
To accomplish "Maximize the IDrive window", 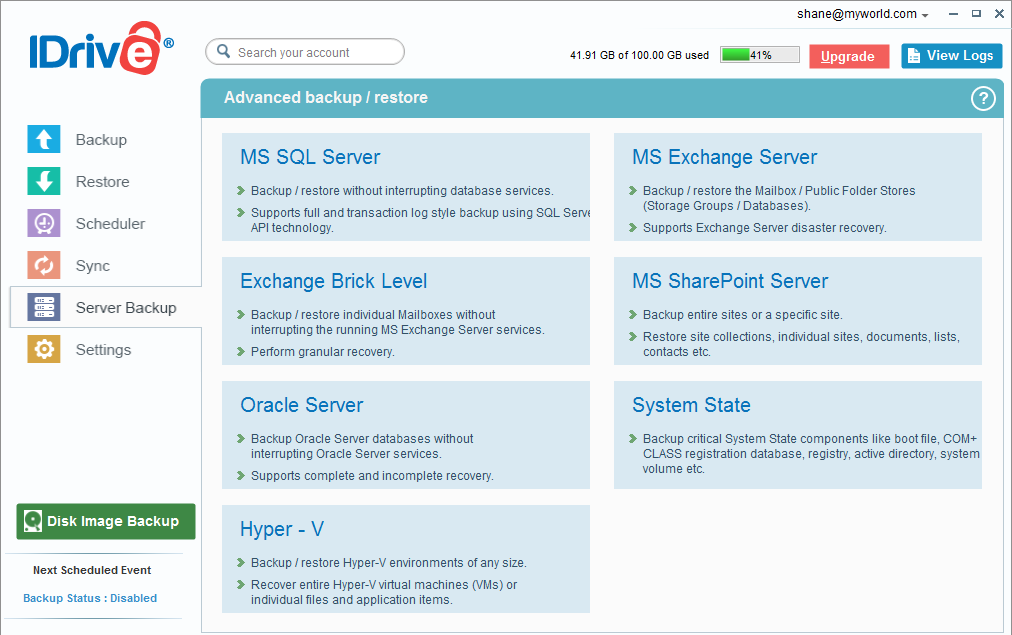I will point(976,14).
